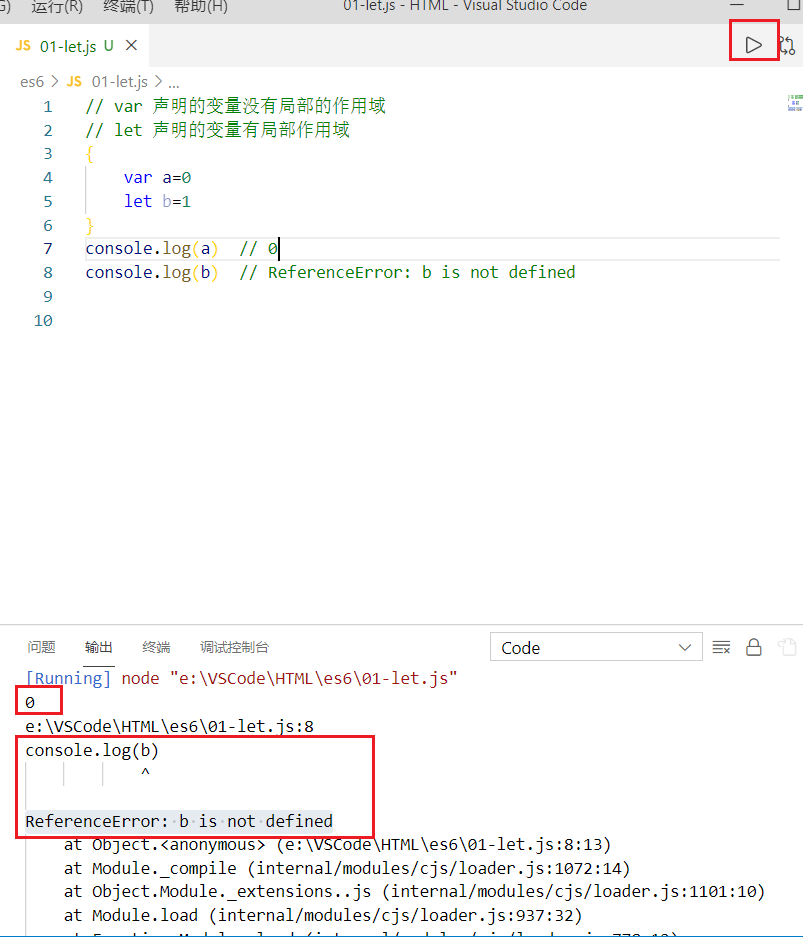The image size is (803, 937).
Task: Run the code with the play button
Action: tap(753, 45)
